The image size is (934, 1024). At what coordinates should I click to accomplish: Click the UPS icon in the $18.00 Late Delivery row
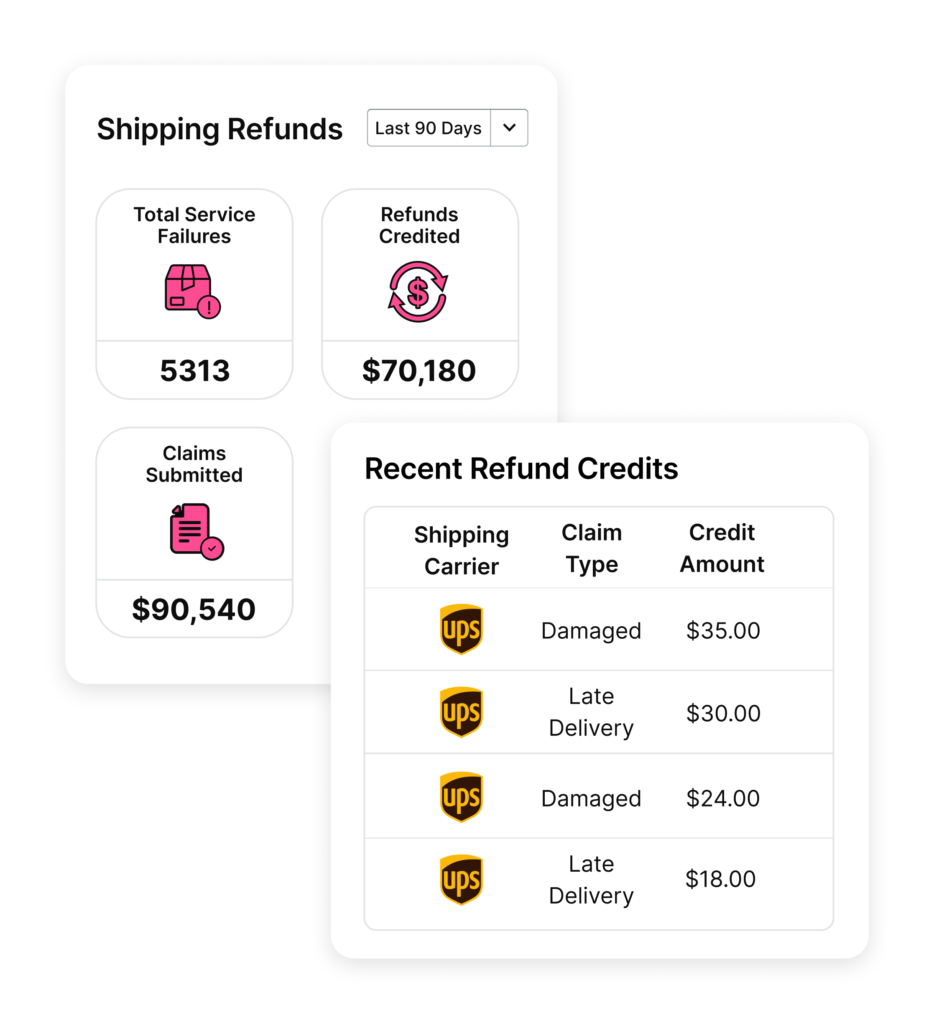461,880
